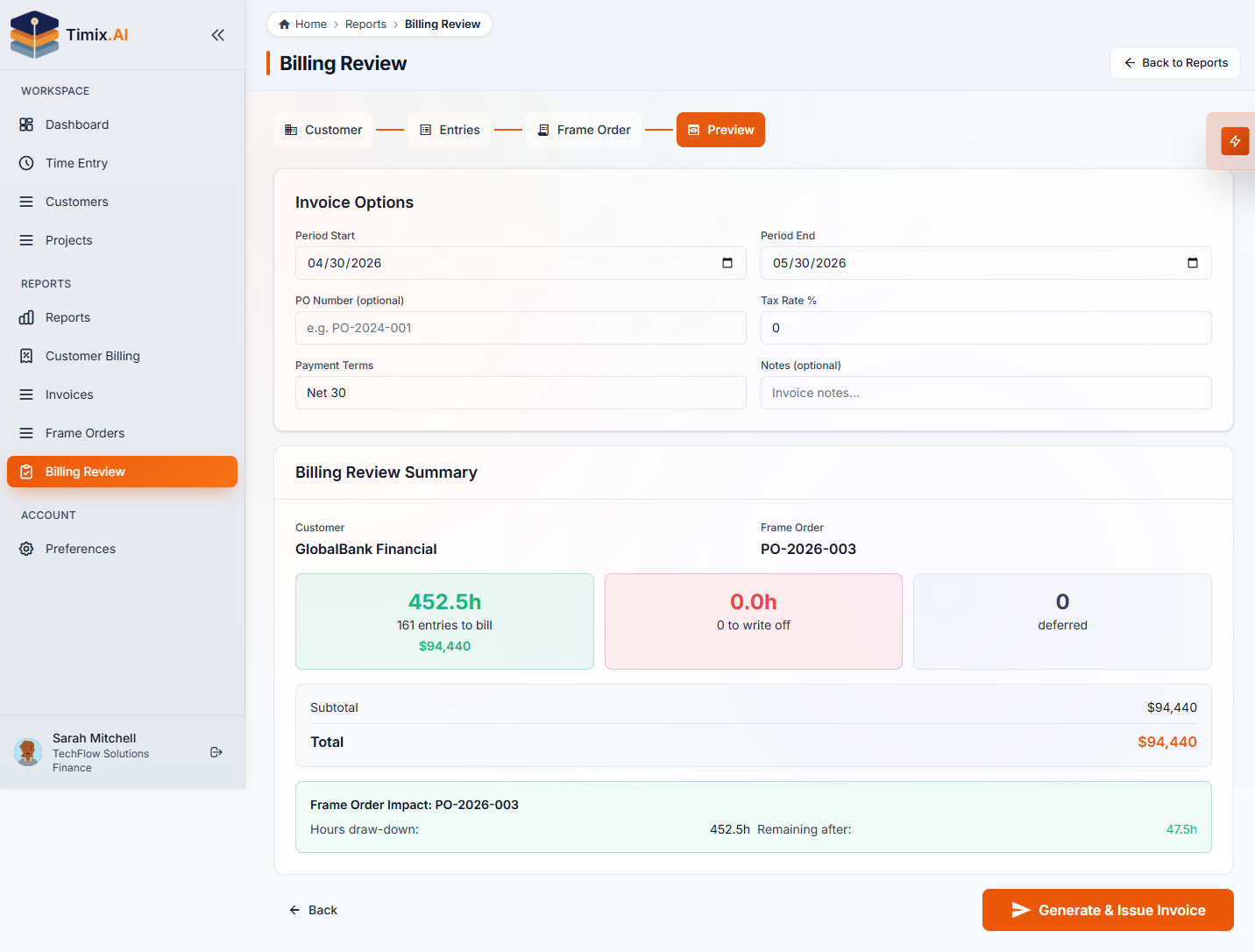The height and width of the screenshot is (952, 1255).
Task: Click the 47.5h remaining value
Action: [1181, 829]
